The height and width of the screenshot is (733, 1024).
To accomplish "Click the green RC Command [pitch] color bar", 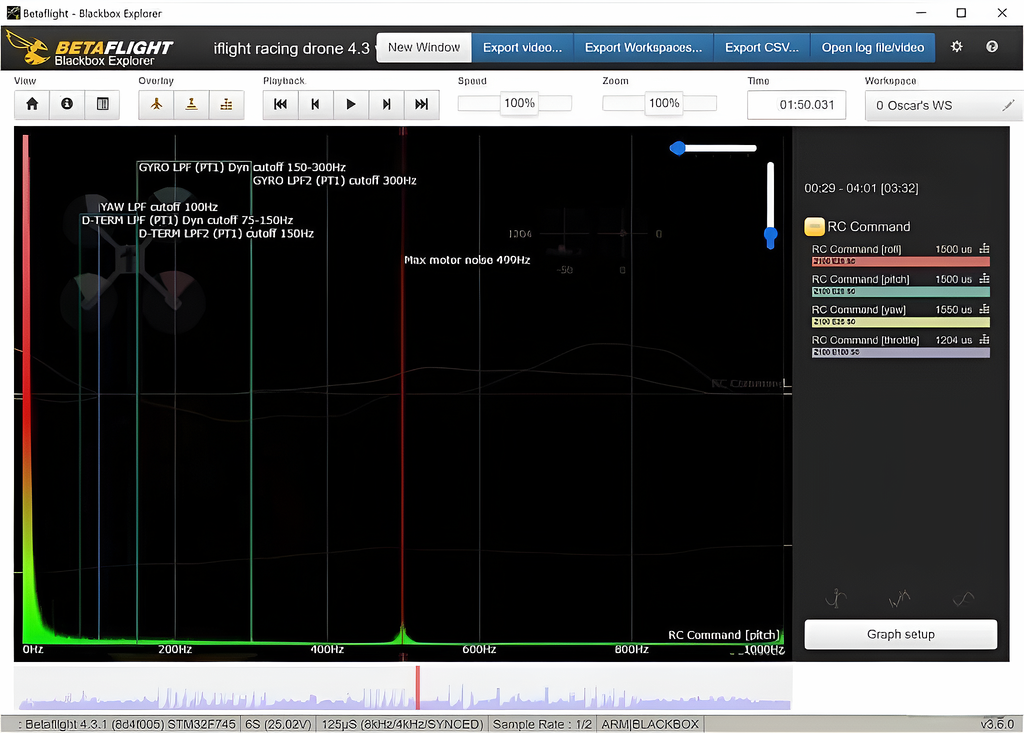I will 901,291.
